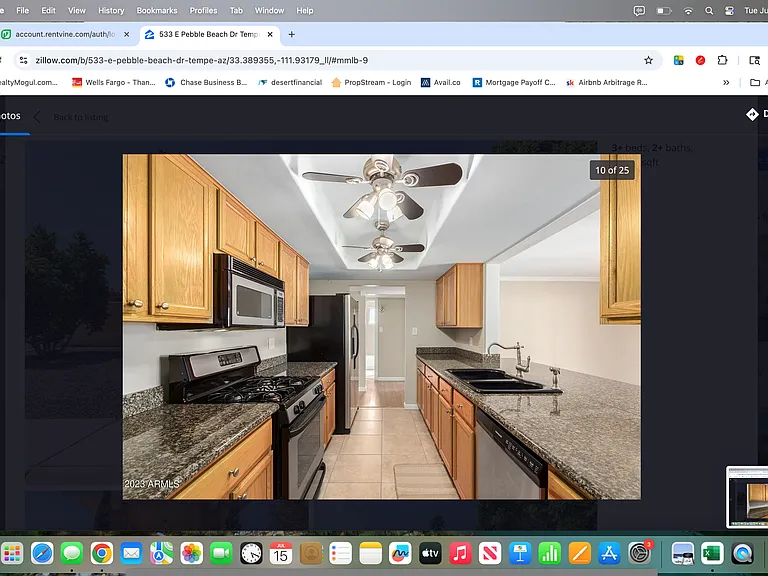Close the 533 E Pebble Beach Dr tab
This screenshot has width=768, height=576.
click(x=270, y=34)
